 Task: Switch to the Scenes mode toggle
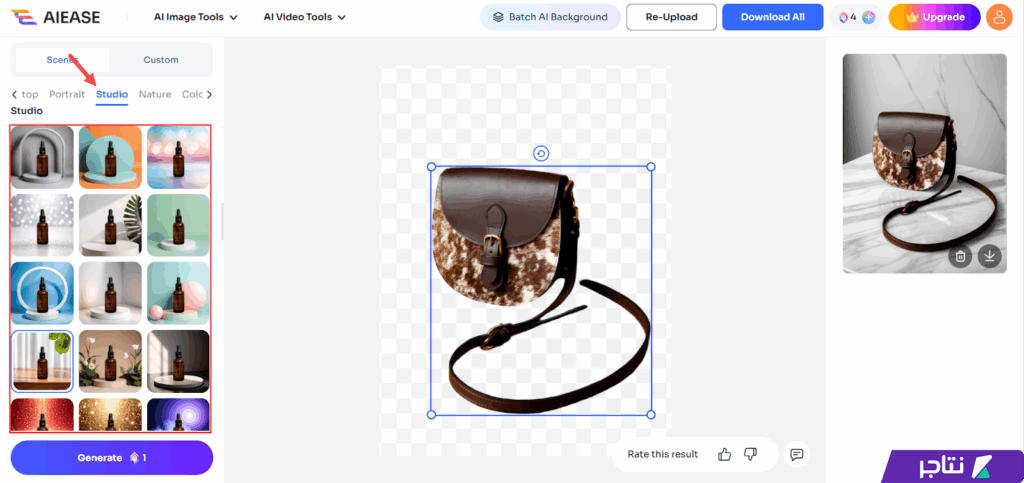62,60
